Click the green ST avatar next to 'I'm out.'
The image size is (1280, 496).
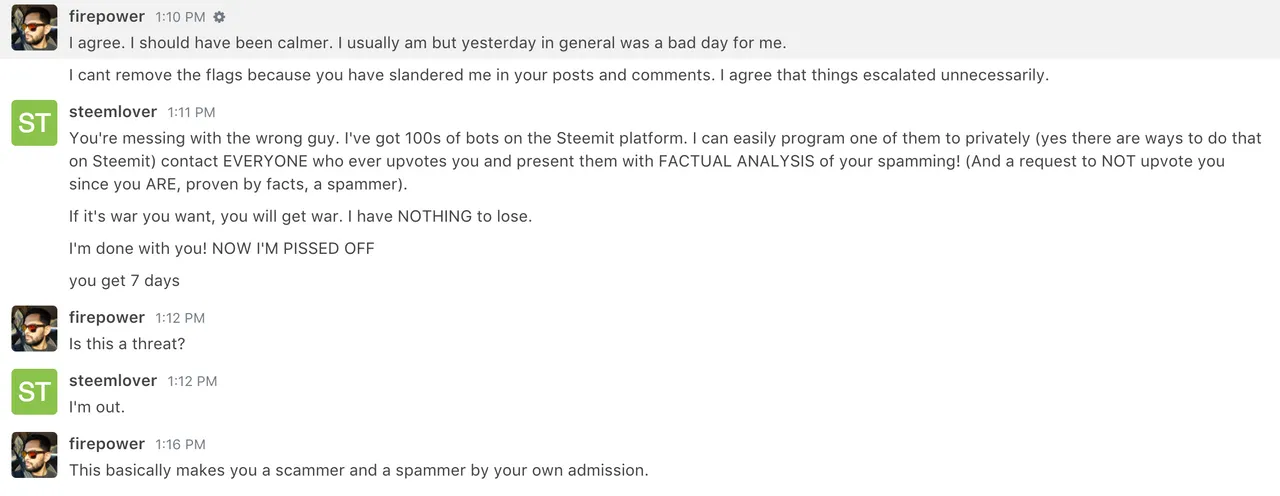[34, 391]
